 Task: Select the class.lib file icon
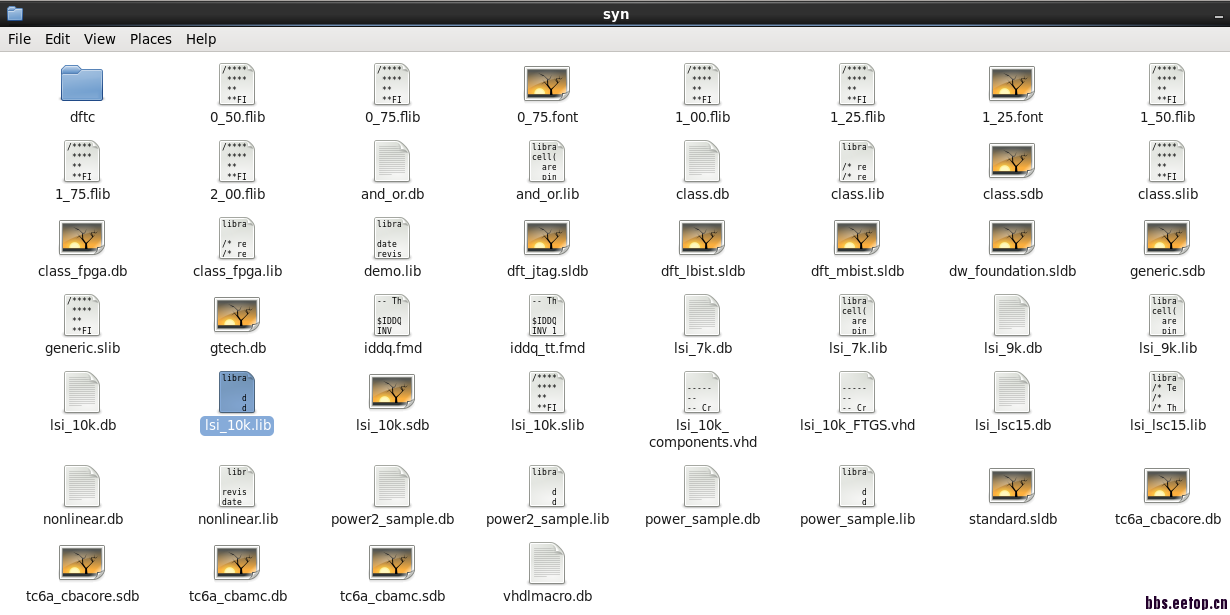coord(857,161)
